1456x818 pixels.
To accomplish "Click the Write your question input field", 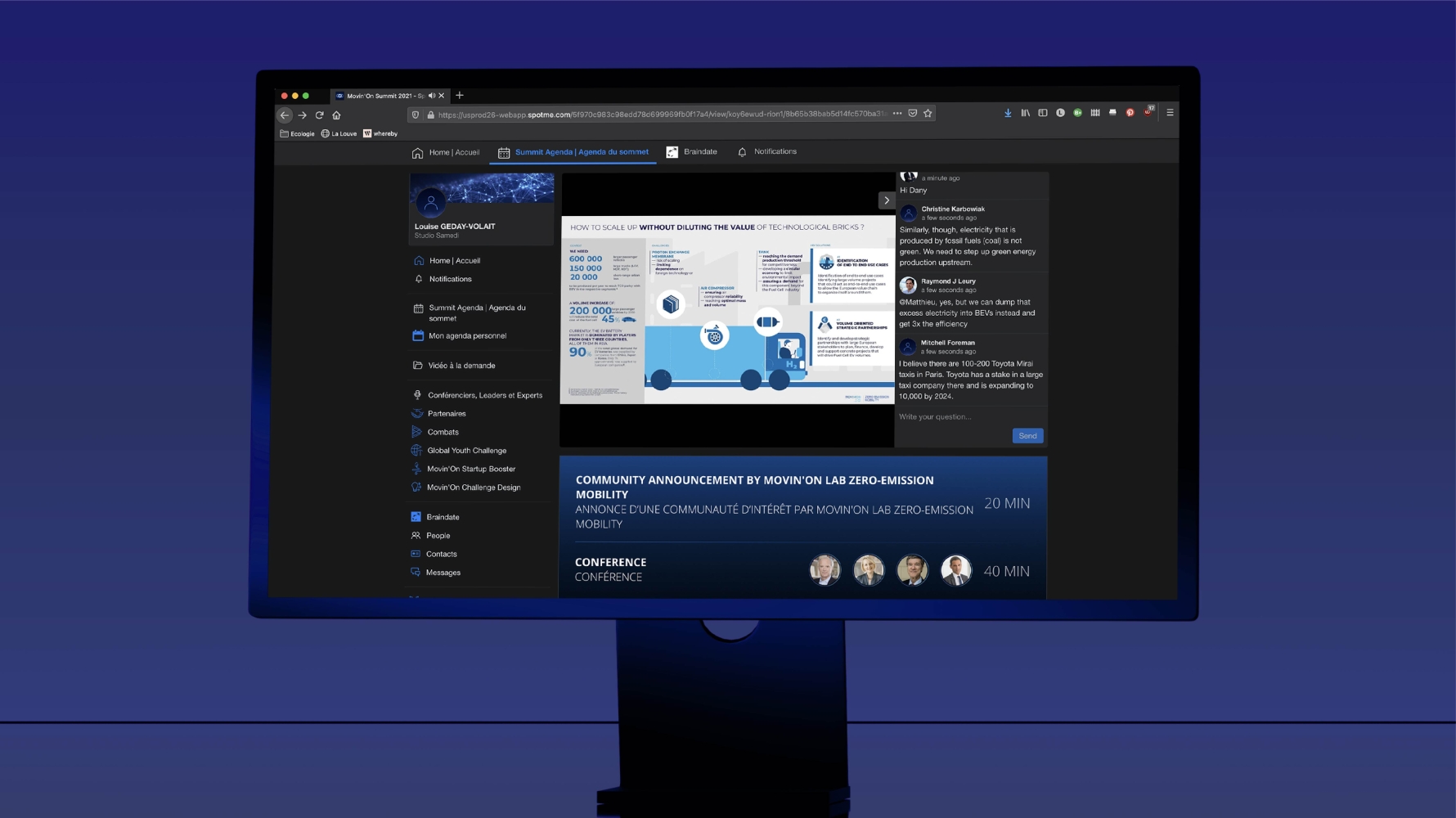I will point(970,417).
